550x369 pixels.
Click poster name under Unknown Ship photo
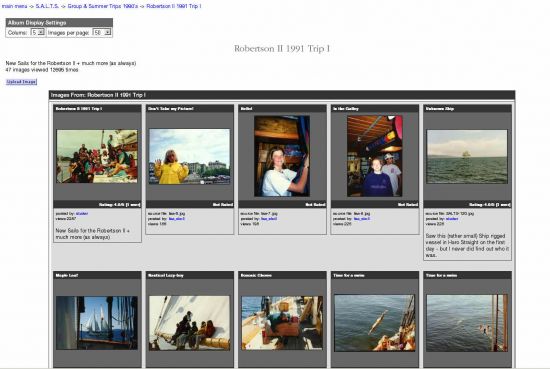(x=452, y=219)
